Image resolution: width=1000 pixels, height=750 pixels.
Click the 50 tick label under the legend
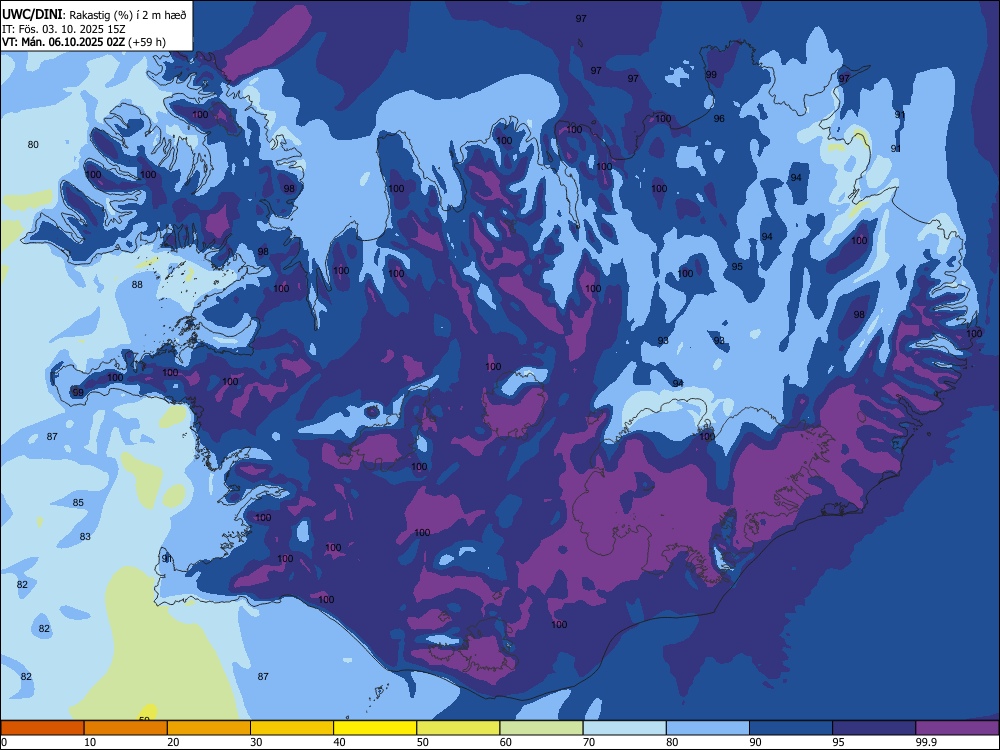[x=423, y=742]
